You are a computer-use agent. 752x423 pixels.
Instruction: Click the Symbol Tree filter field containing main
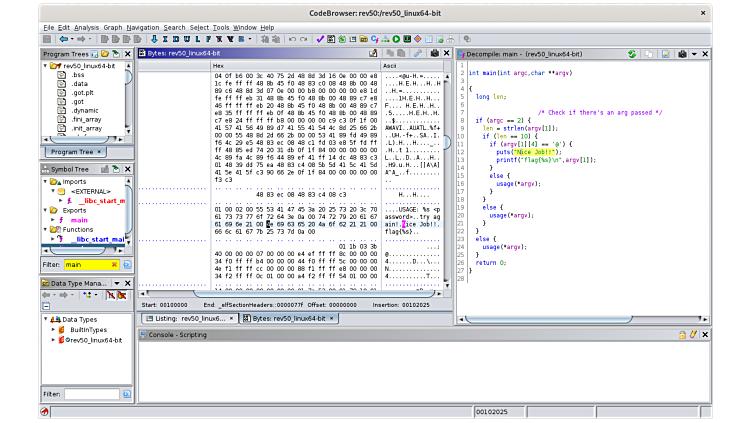(91, 264)
